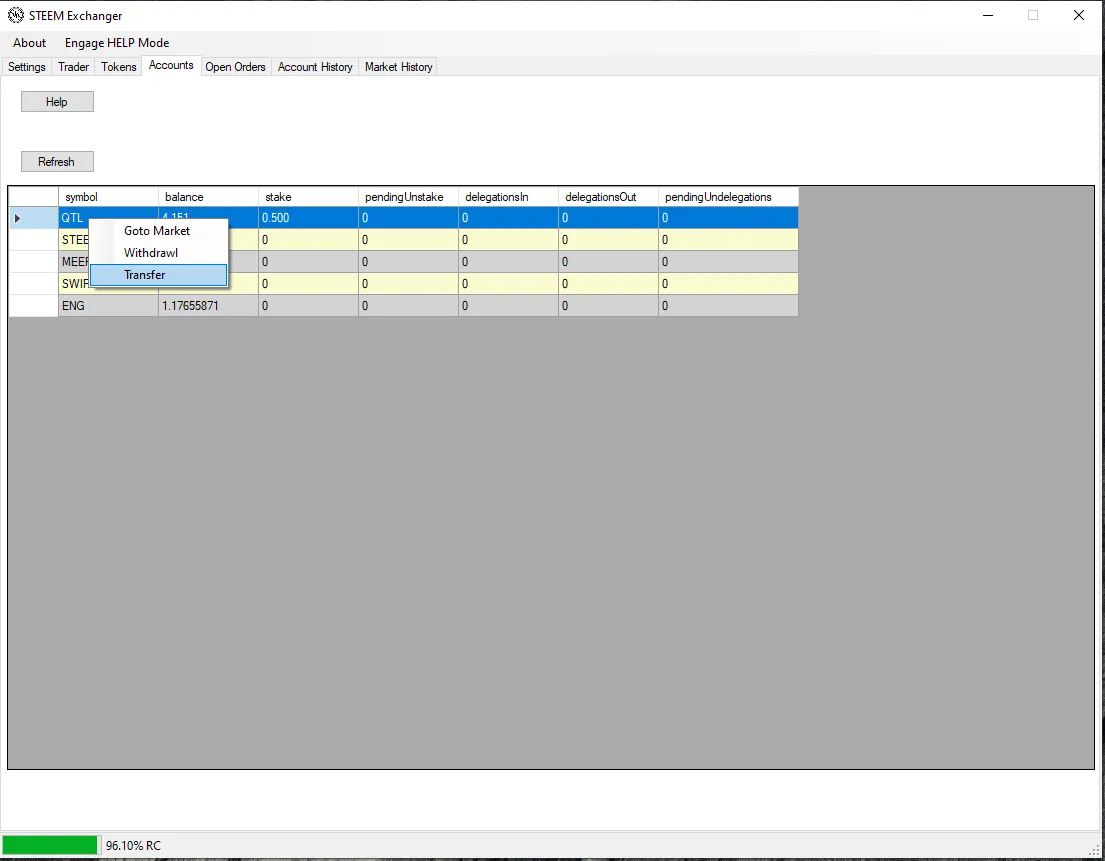This screenshot has width=1105, height=861.
Task: Minimize the STEEM Exchanger window
Action: (988, 16)
